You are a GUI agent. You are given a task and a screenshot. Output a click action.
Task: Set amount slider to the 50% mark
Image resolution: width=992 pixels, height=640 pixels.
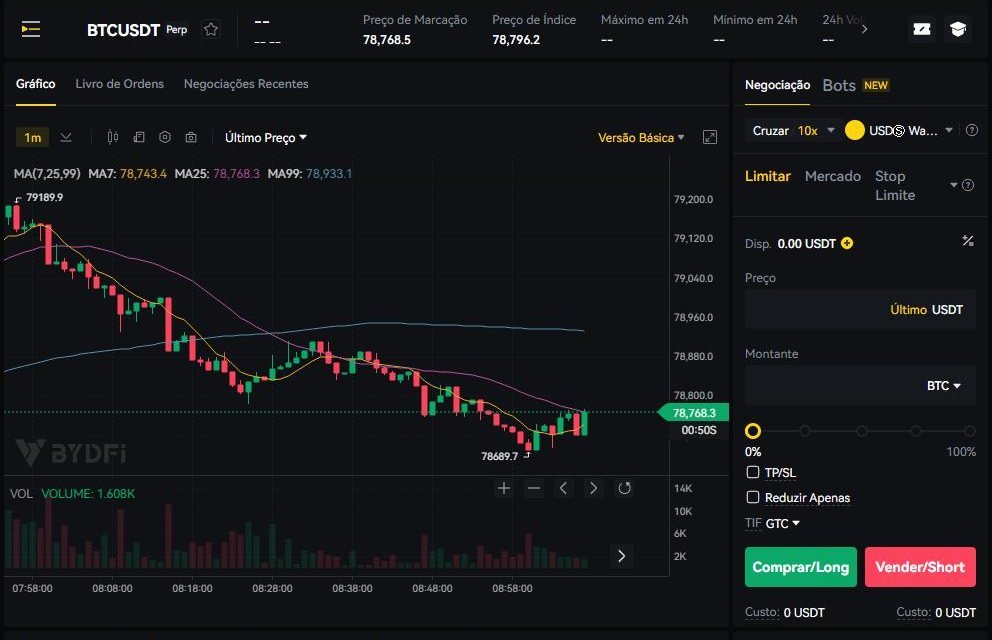click(862, 431)
